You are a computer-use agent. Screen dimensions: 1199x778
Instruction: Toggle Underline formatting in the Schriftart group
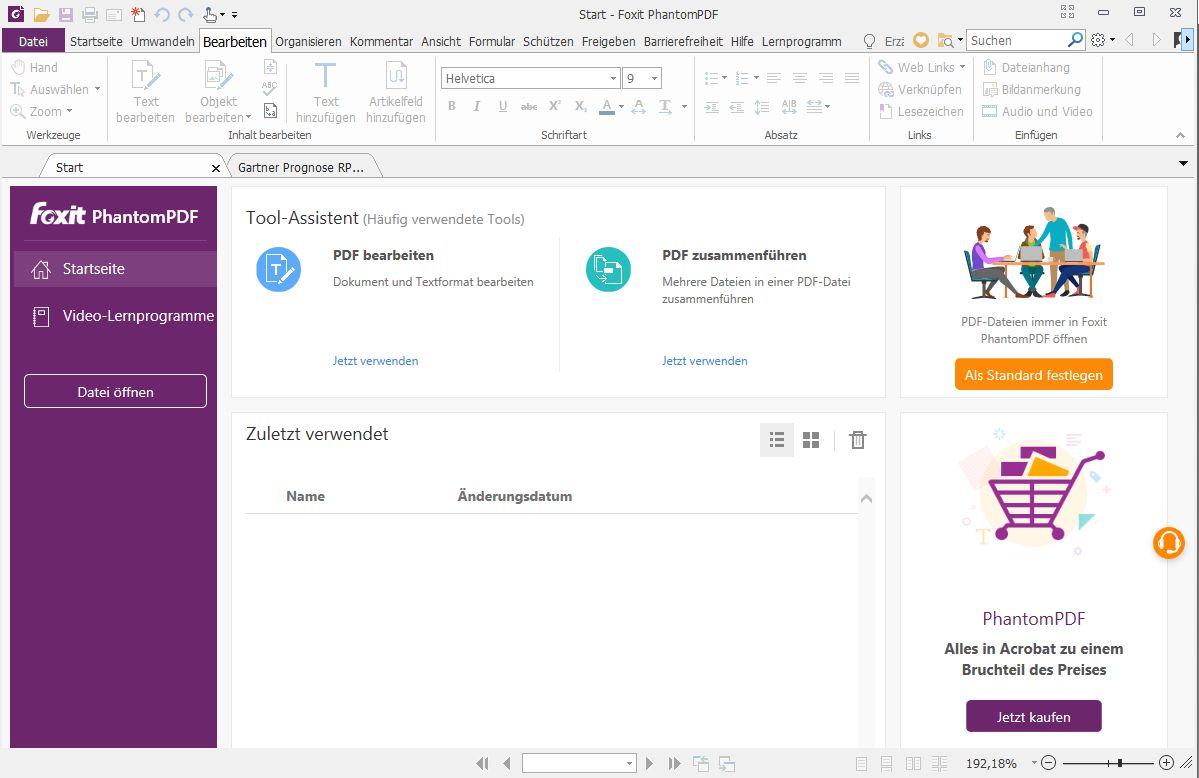pyautogui.click(x=502, y=106)
